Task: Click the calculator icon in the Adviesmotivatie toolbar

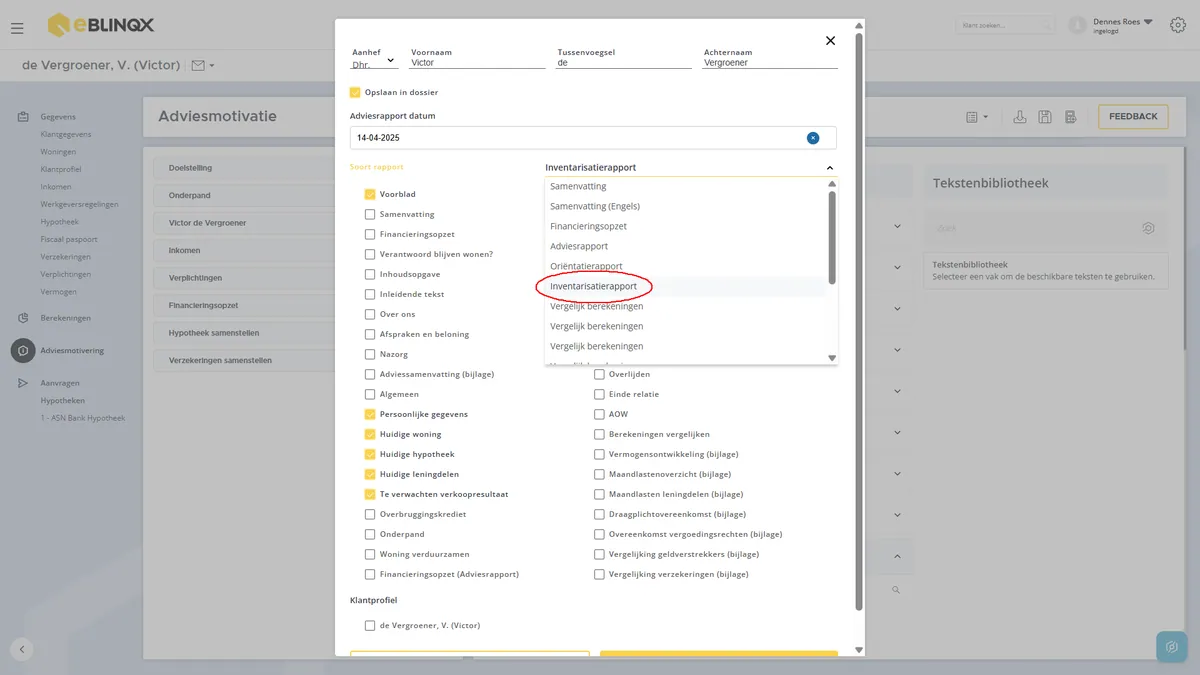Action: [x=1070, y=117]
